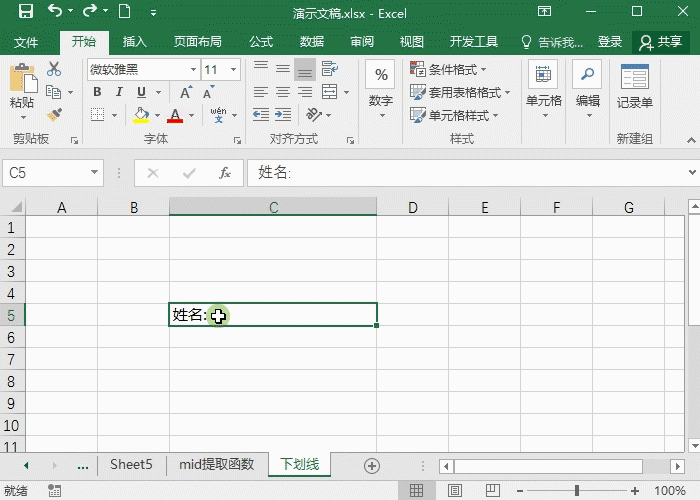Viewport: 700px width, 500px height.
Task: Open the 文件 (File) menu
Action: click(26, 42)
